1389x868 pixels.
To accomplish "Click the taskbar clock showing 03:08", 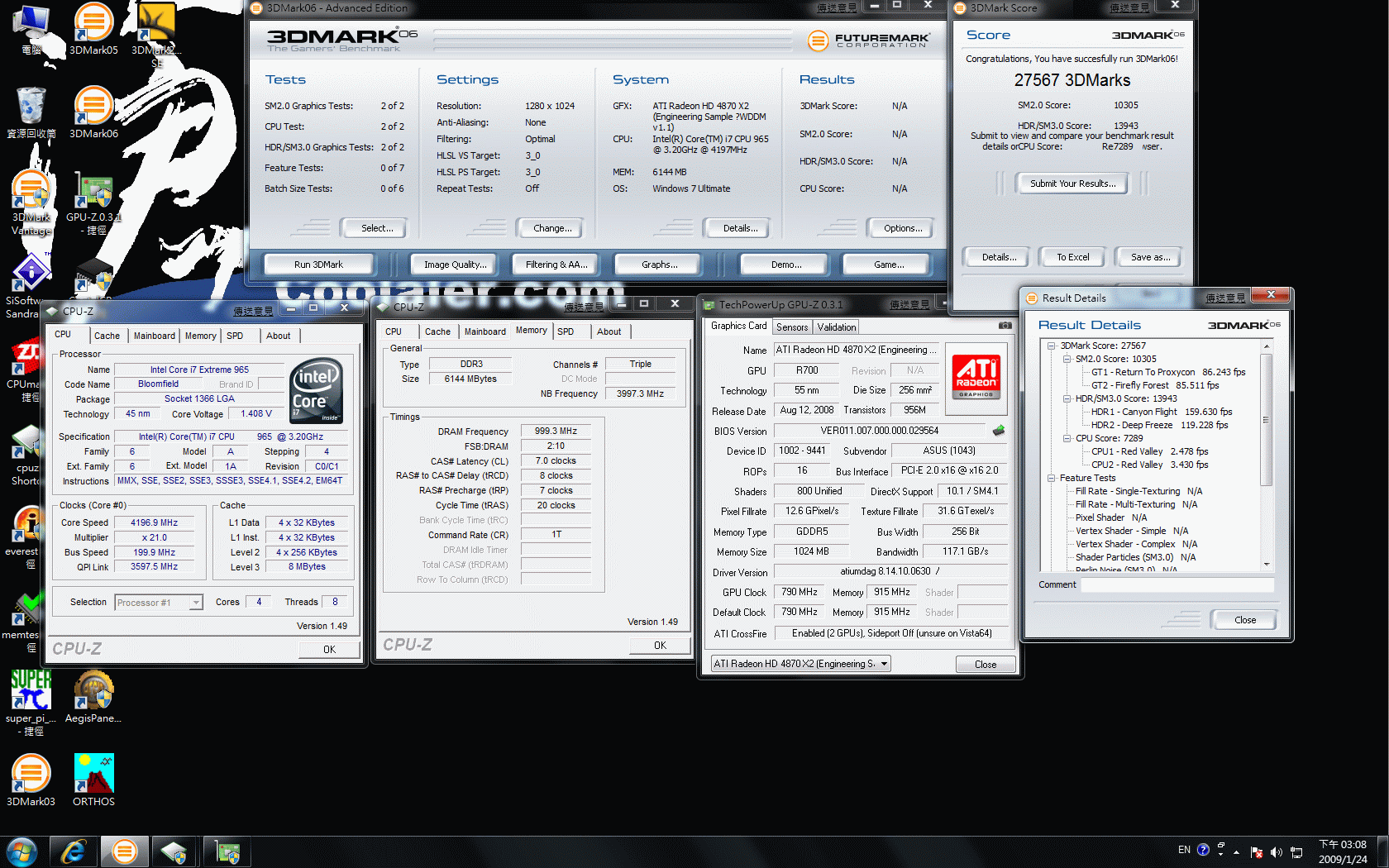I will coord(1343,851).
